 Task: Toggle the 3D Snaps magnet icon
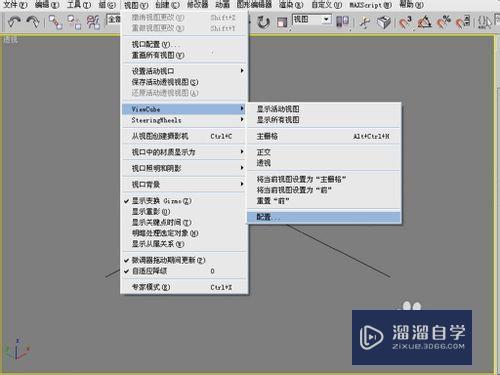(405, 22)
